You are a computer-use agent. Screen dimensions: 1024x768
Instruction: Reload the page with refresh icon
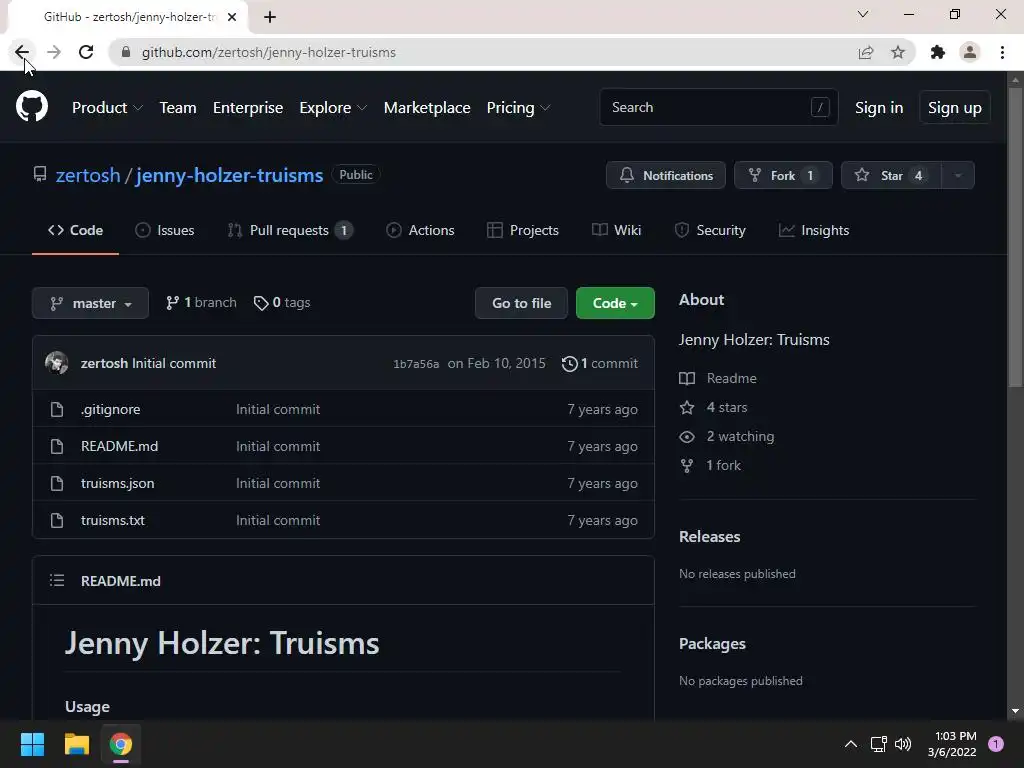(x=86, y=52)
